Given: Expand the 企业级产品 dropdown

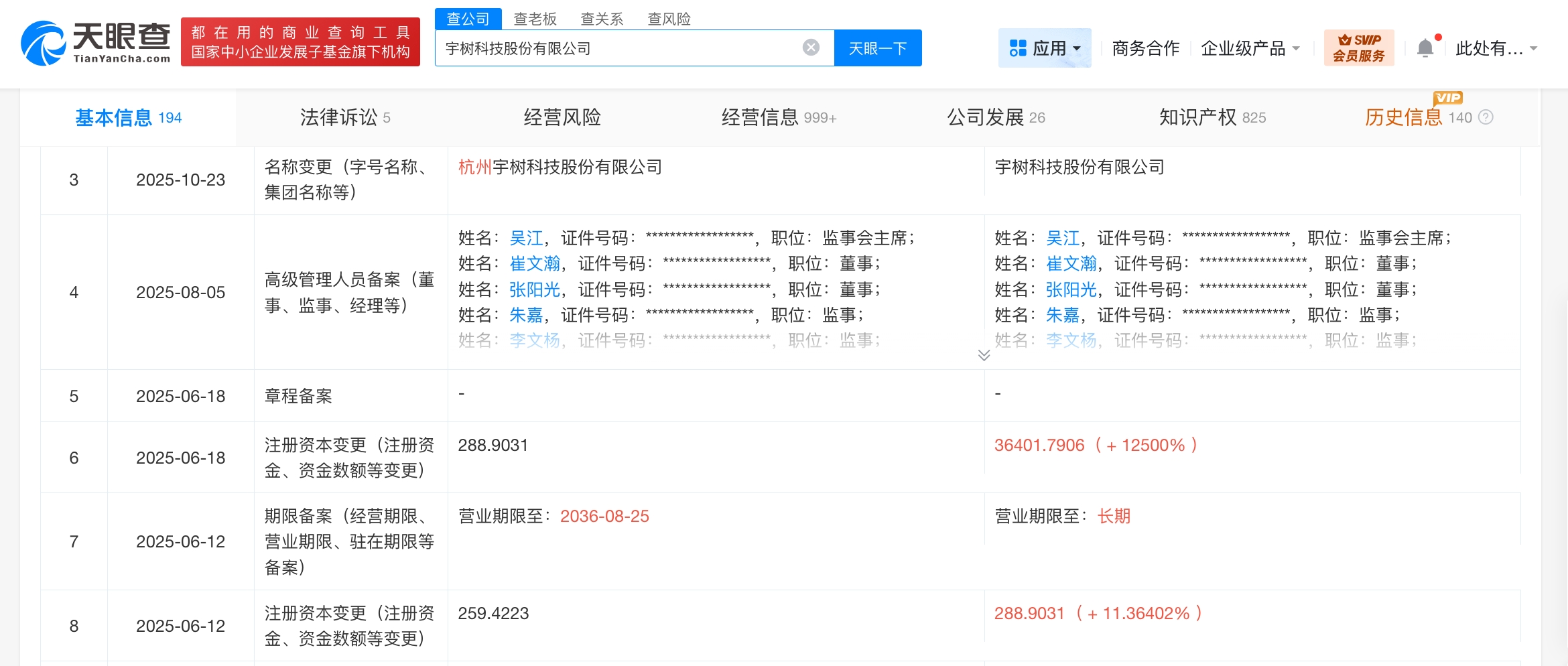Looking at the screenshot, I should pyautogui.click(x=1250, y=48).
